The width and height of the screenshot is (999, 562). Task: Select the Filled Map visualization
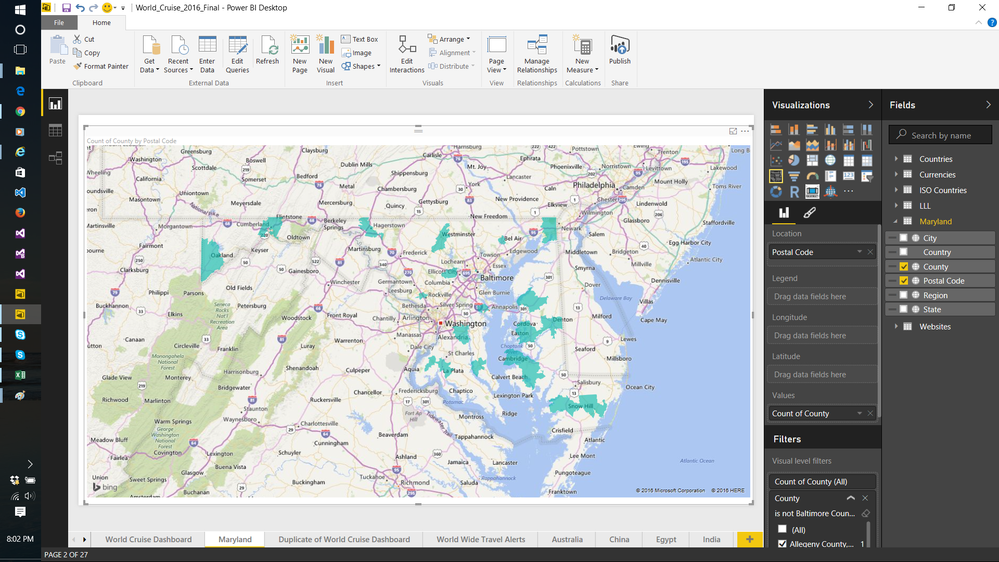(x=775, y=176)
